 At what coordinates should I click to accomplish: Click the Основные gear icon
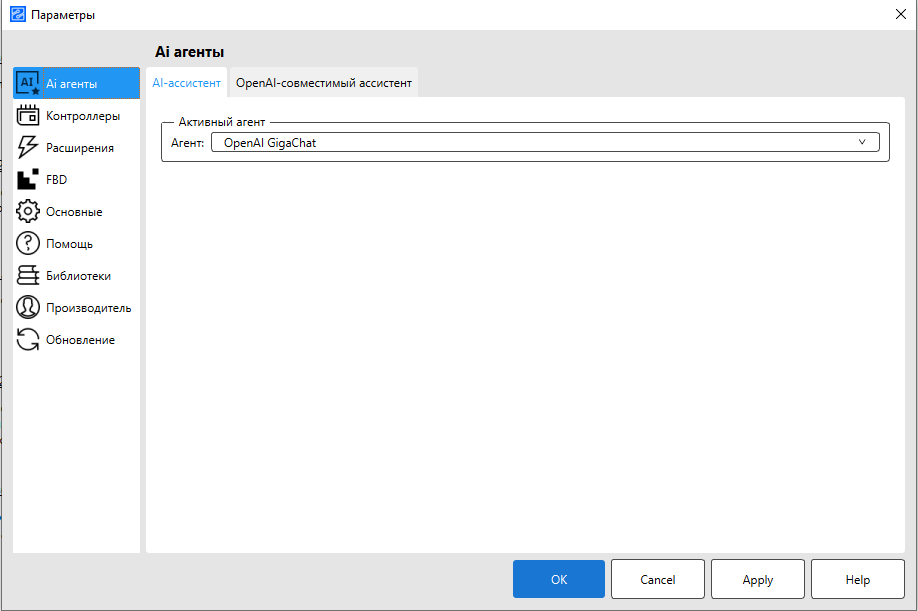[x=28, y=211]
